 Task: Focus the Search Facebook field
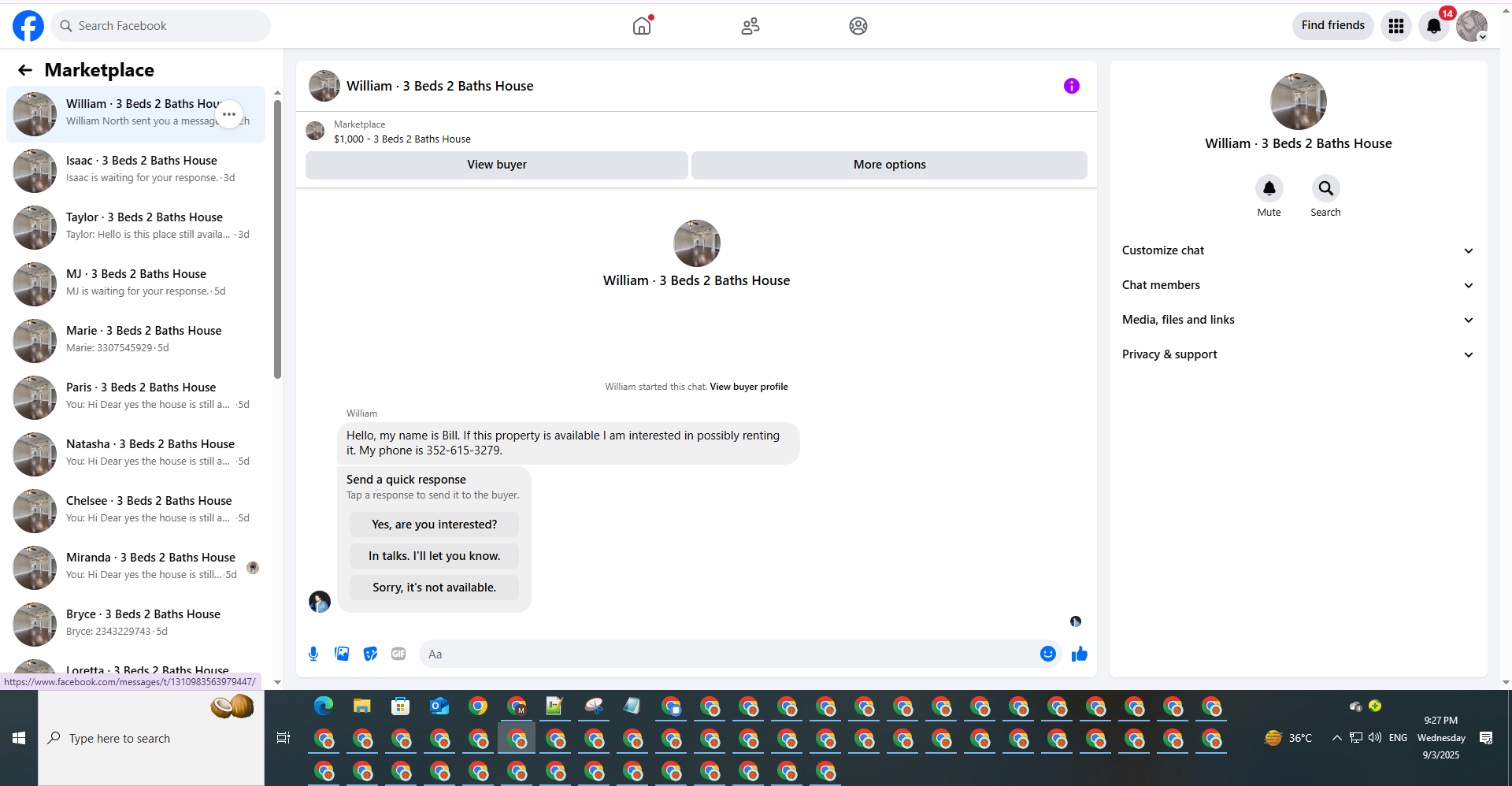click(161, 26)
